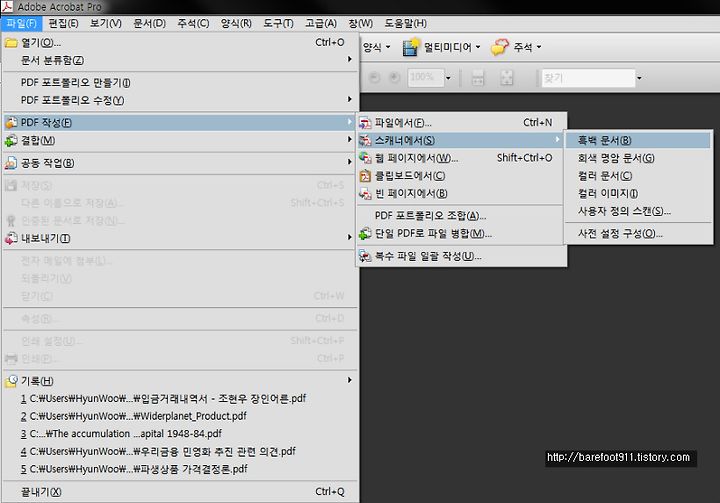Click the 100% zoom field
This screenshot has height=503, width=720.
click(426, 78)
